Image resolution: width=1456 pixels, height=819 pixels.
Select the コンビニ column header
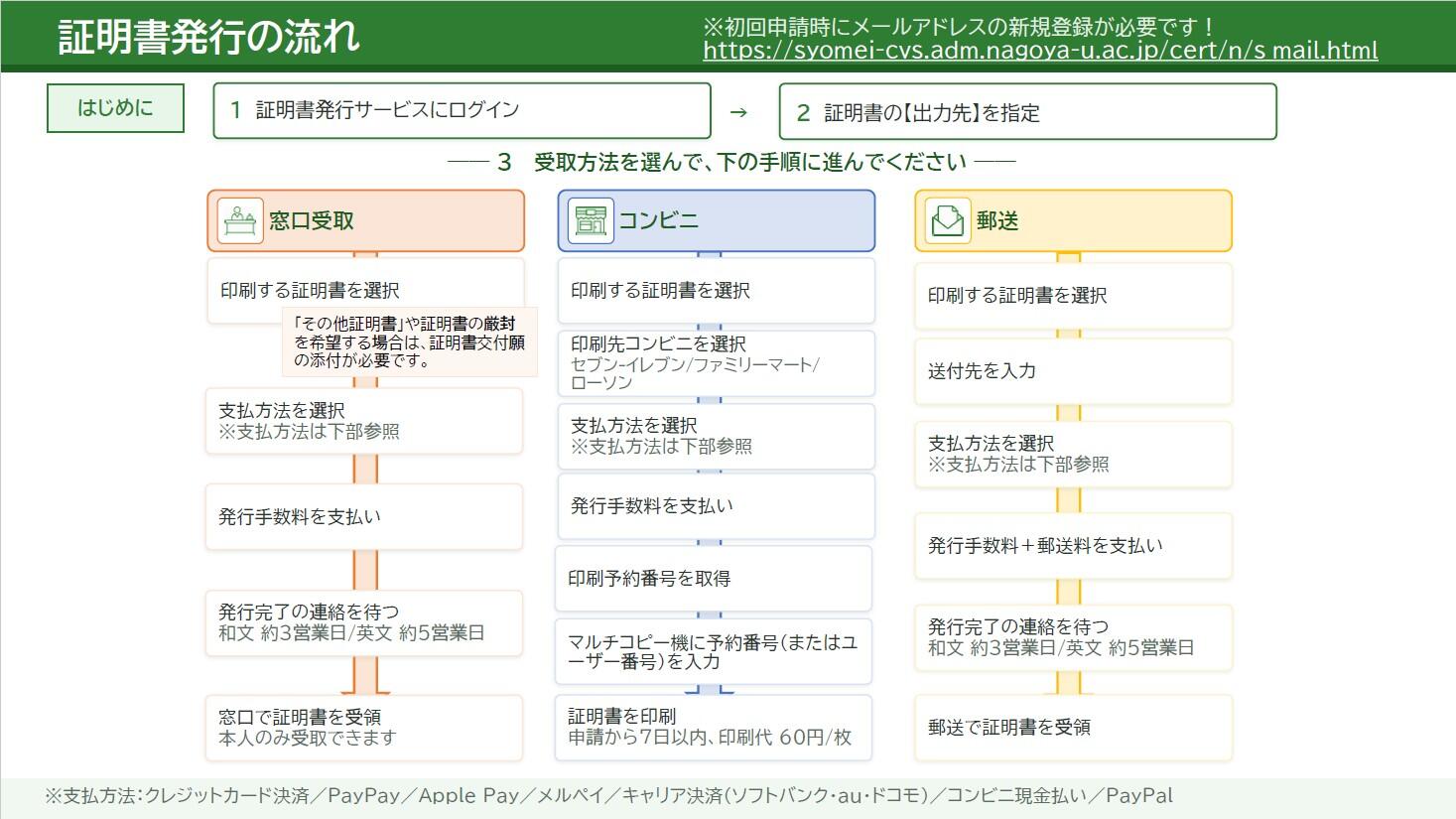pyautogui.click(x=716, y=220)
